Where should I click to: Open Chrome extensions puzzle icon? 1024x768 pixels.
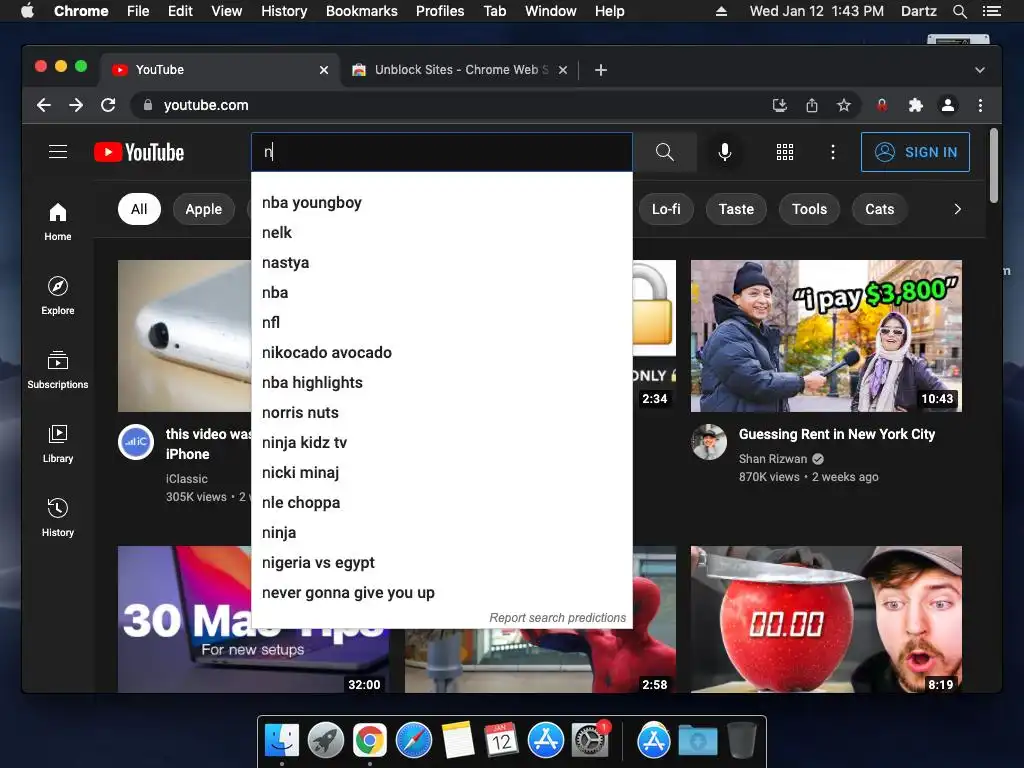click(x=916, y=105)
